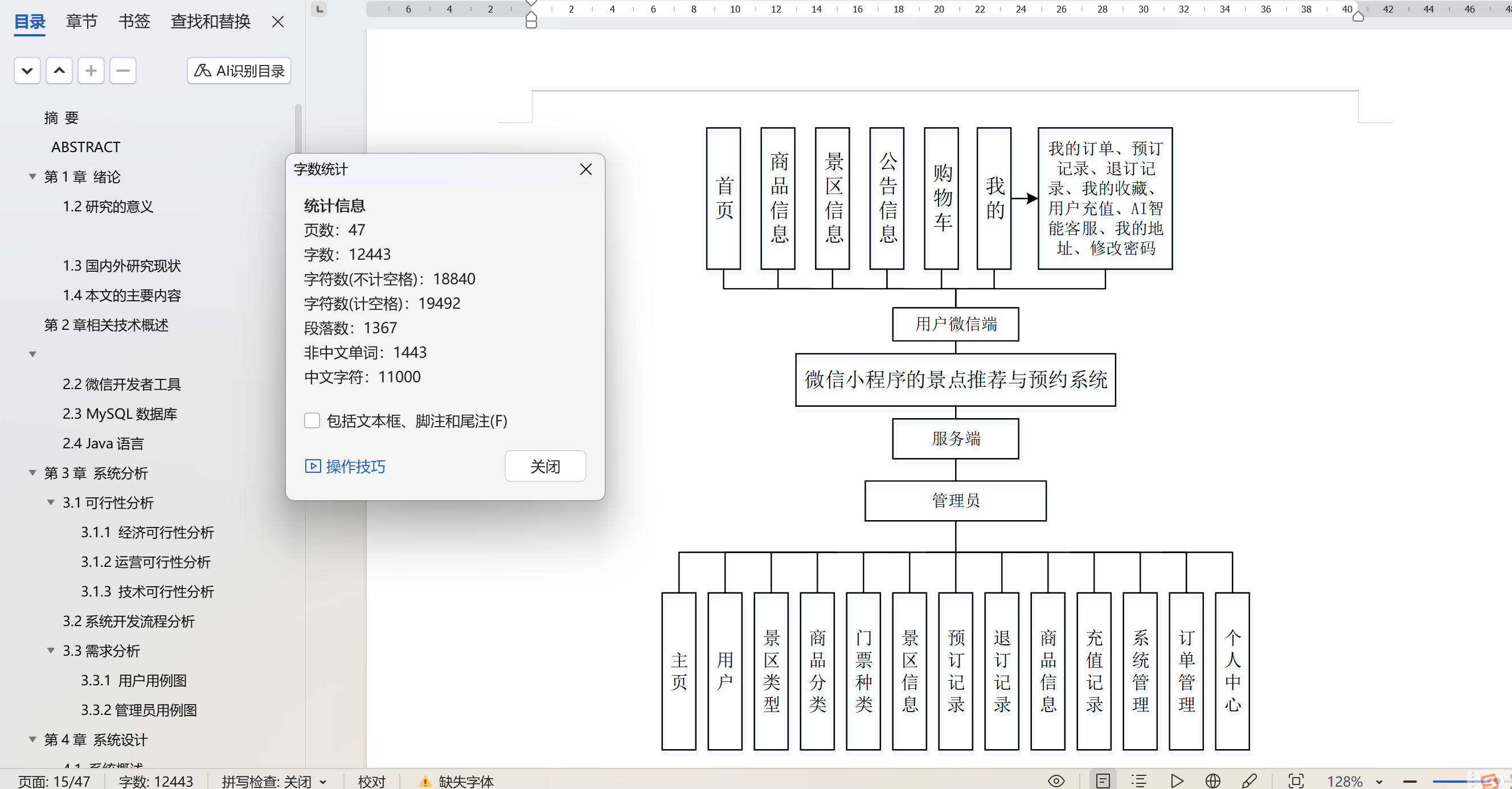
Task: Collapse 3.1 可行性分析 tree node
Action: point(51,502)
